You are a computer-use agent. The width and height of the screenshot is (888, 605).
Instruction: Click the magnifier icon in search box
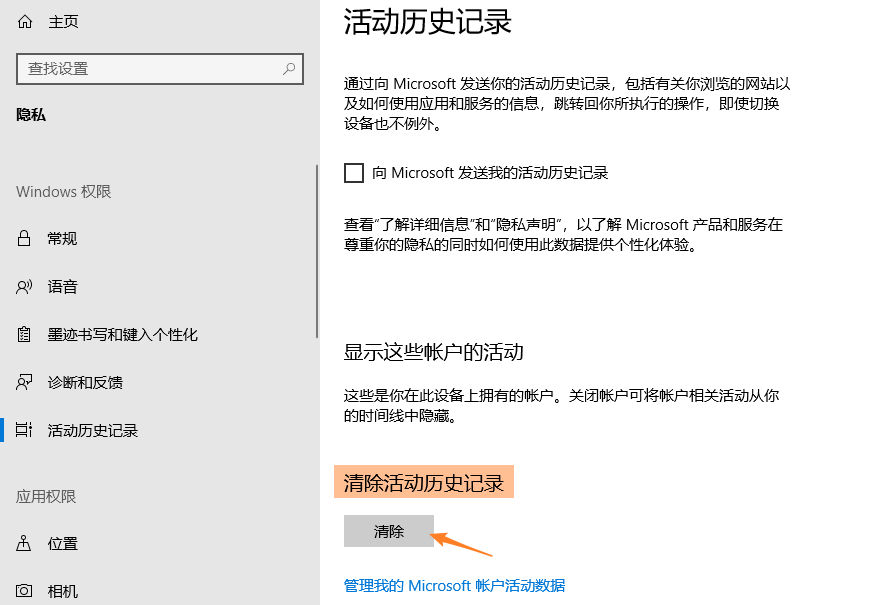coord(289,69)
